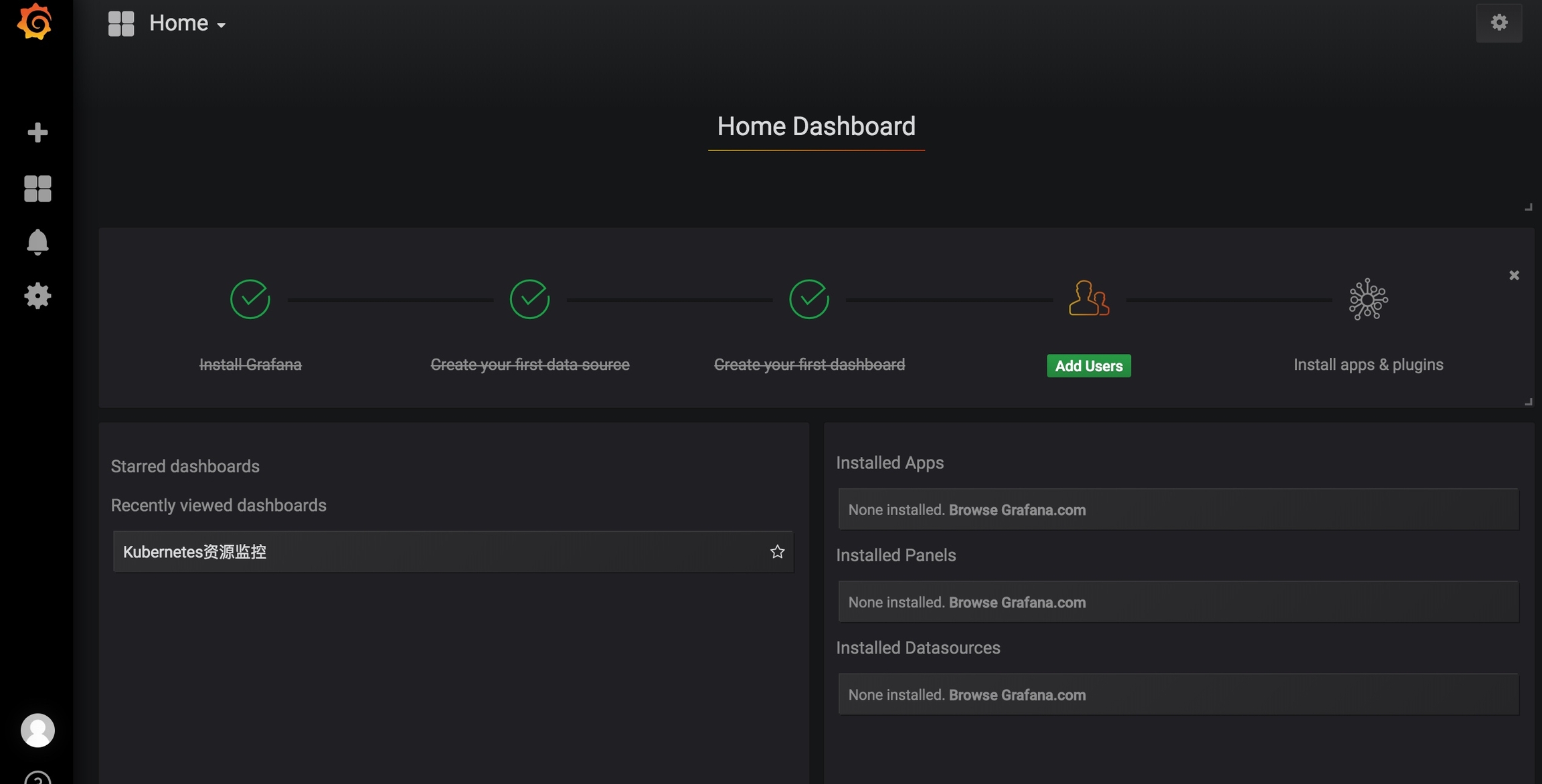Open Alerting bell in sidebar
Screen dimensions: 1542x784
(x=37, y=241)
